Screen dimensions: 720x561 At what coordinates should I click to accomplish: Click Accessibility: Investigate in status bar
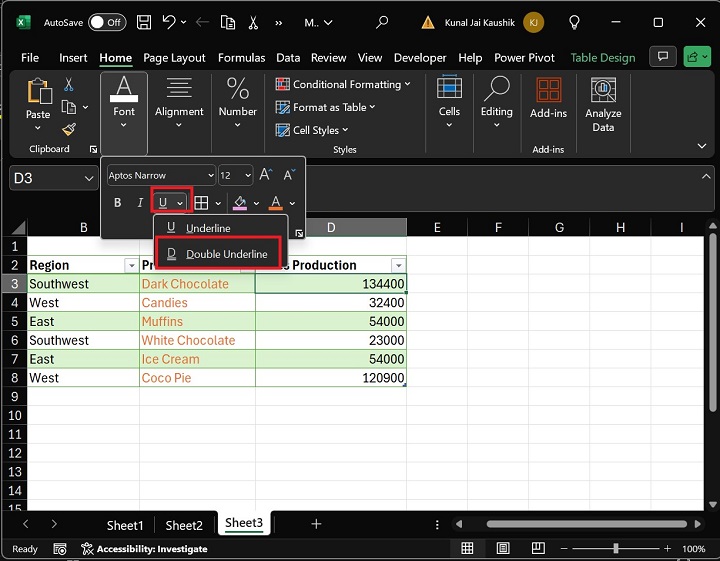[x=144, y=549]
